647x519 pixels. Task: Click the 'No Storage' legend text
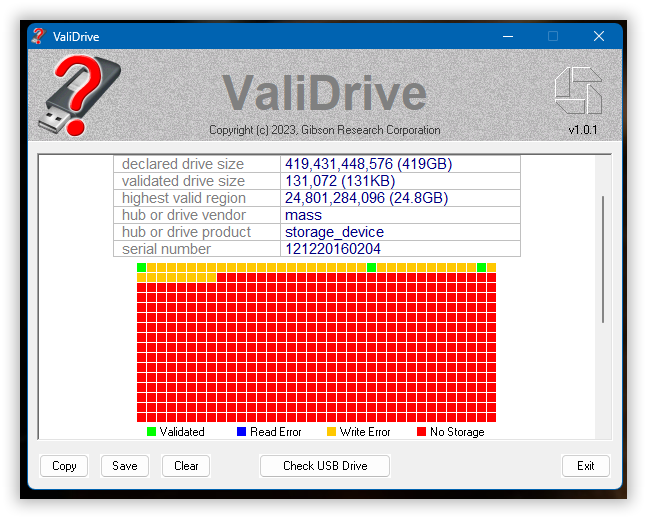(457, 432)
